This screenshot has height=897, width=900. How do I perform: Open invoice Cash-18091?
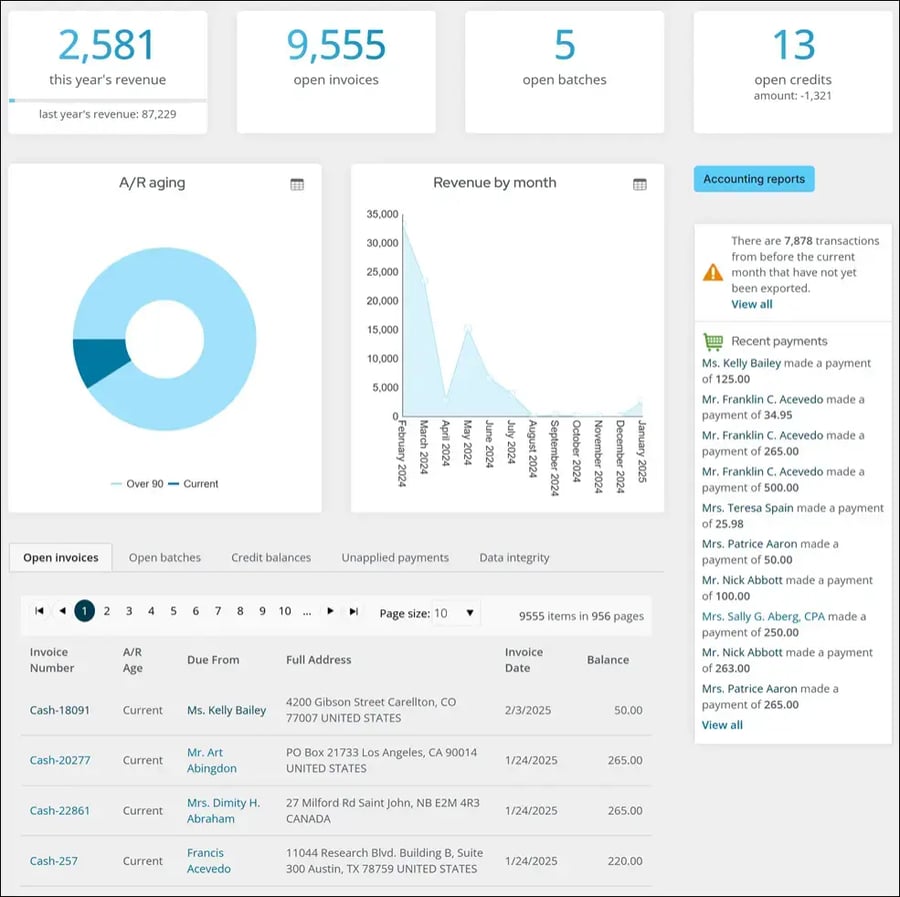pyautogui.click(x=59, y=710)
